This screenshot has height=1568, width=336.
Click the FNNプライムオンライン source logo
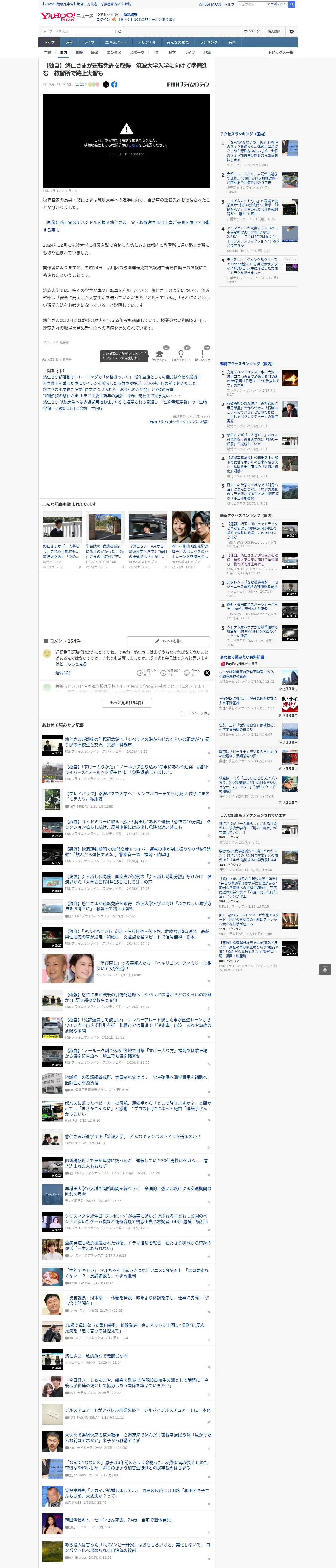pos(188,85)
